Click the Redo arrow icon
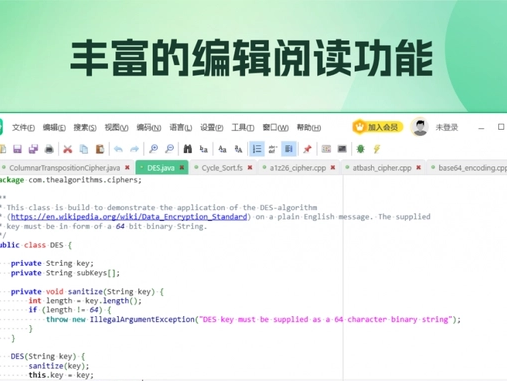 [134, 149]
